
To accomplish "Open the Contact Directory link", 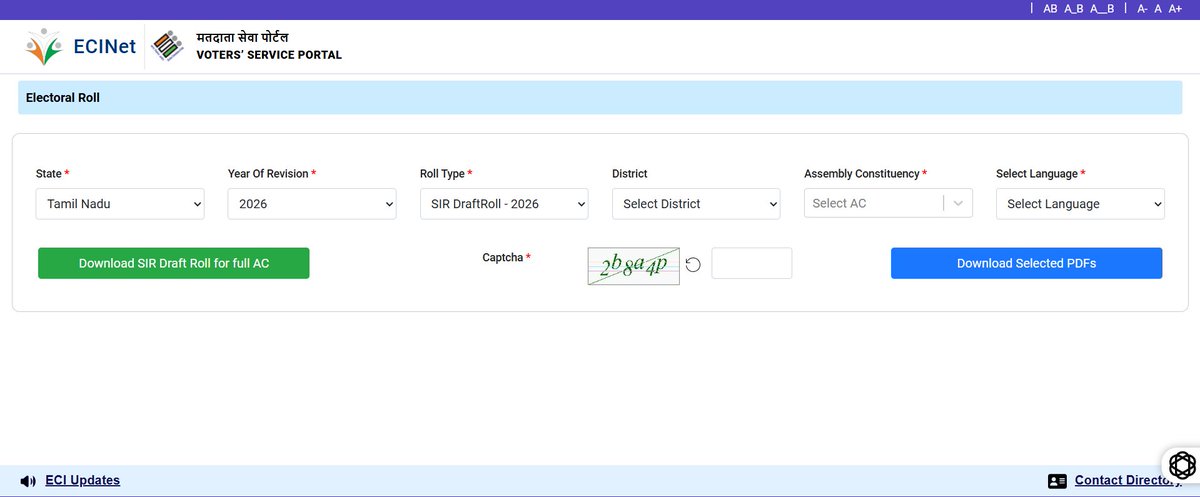I will [1128, 481].
